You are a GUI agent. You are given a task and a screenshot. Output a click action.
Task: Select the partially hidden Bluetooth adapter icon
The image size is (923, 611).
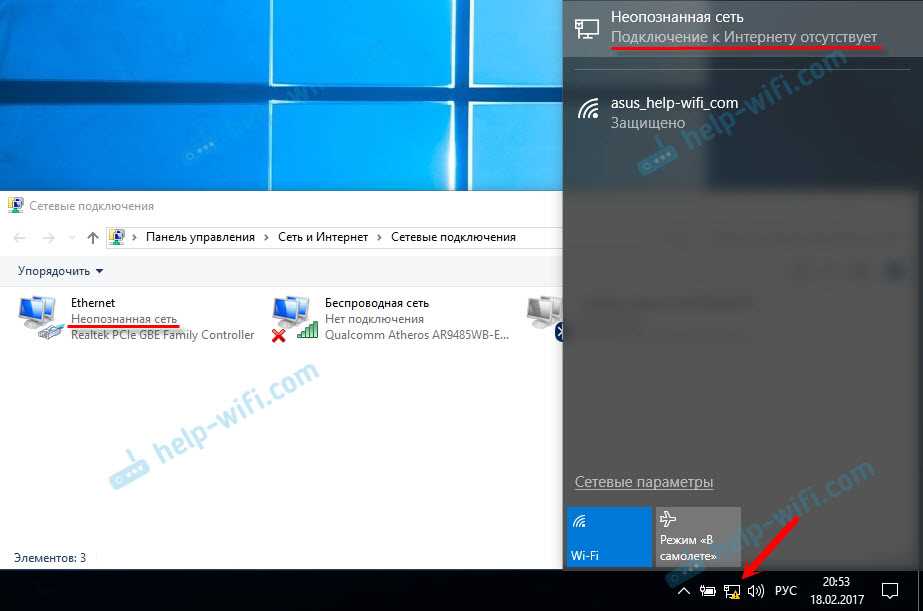click(x=544, y=318)
